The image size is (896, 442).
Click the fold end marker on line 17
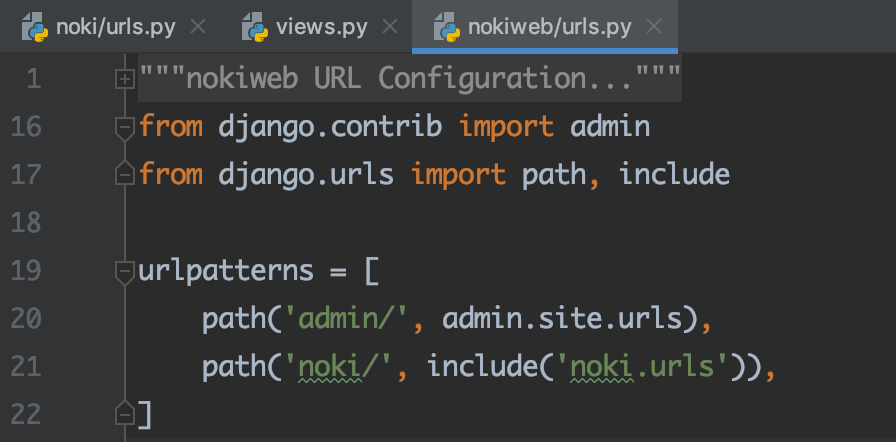tap(125, 175)
